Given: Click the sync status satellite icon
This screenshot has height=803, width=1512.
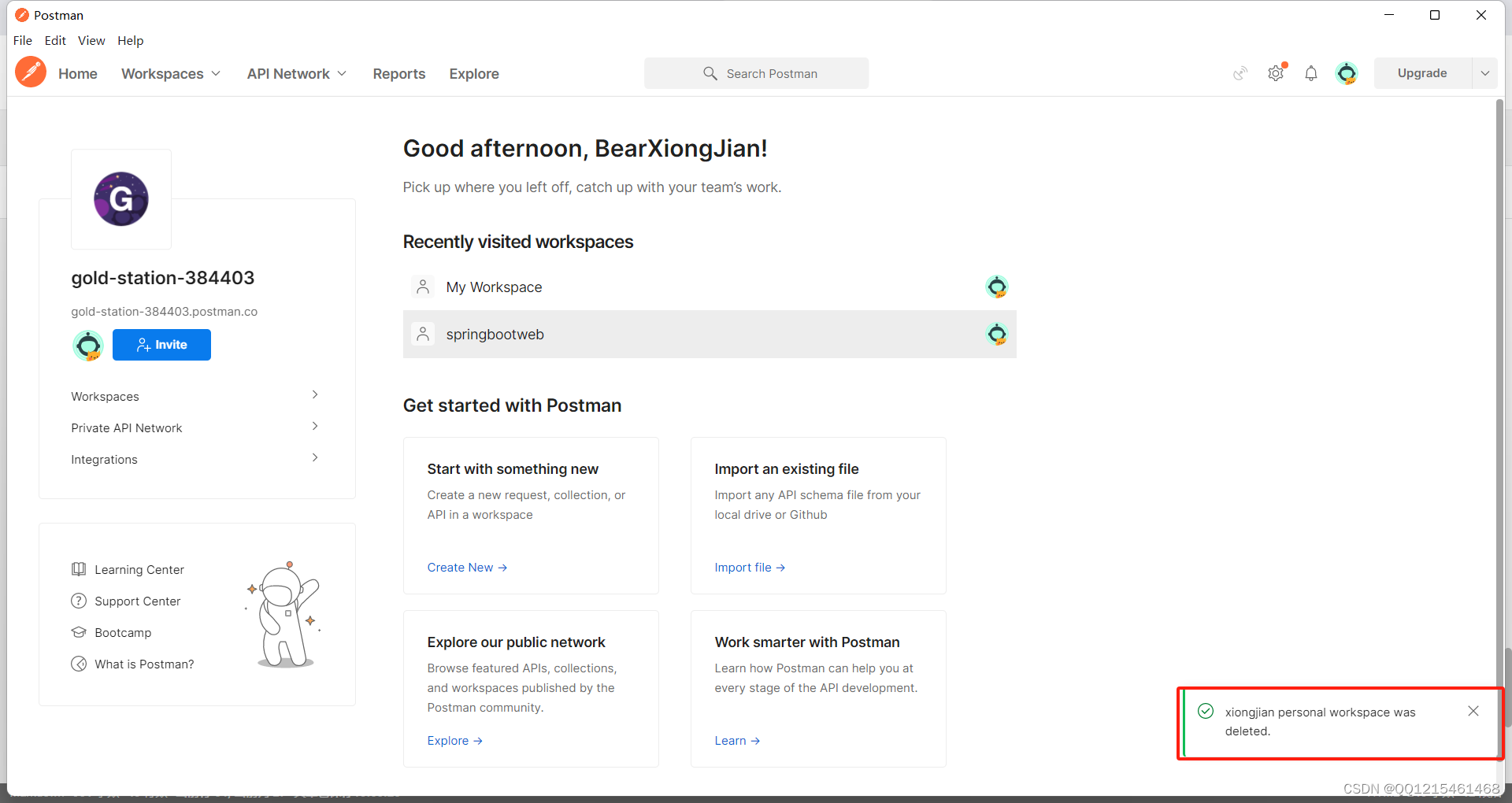Looking at the screenshot, I should (1240, 73).
